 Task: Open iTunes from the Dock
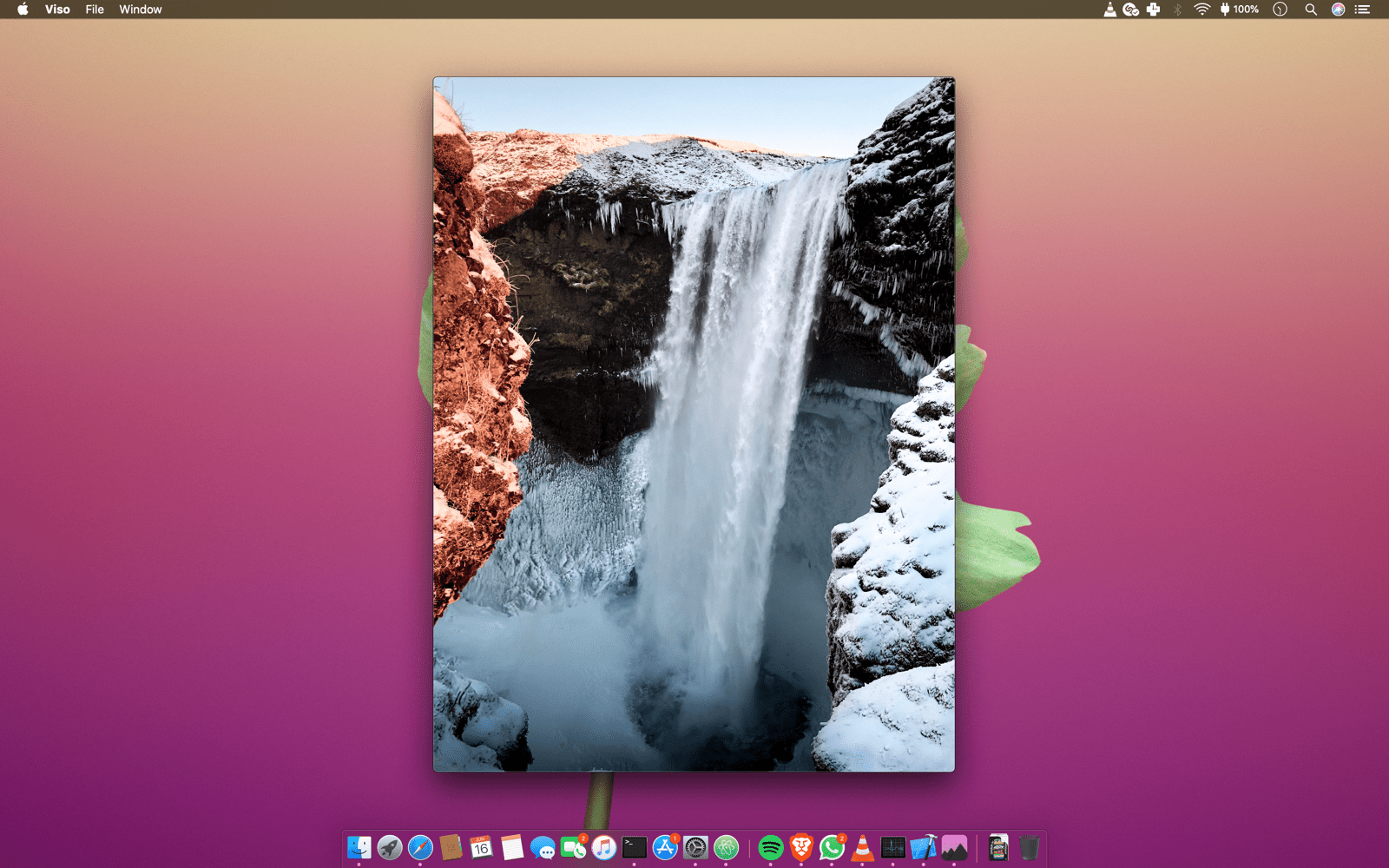click(604, 847)
